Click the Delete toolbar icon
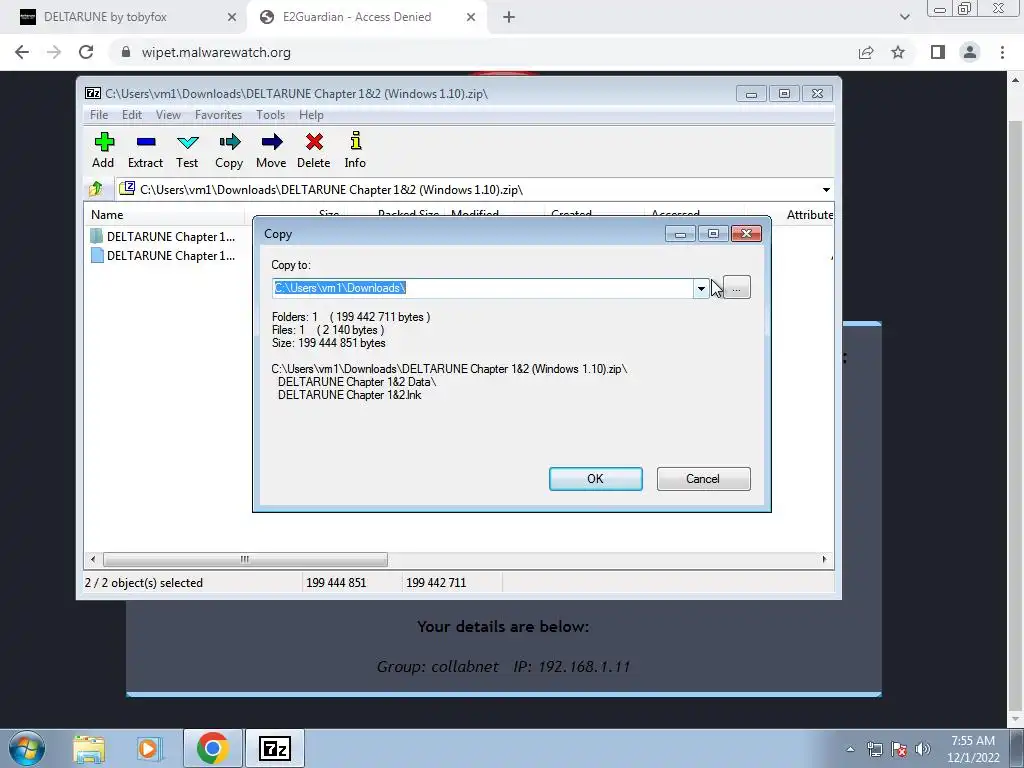Image resolution: width=1024 pixels, height=768 pixels. tap(313, 150)
